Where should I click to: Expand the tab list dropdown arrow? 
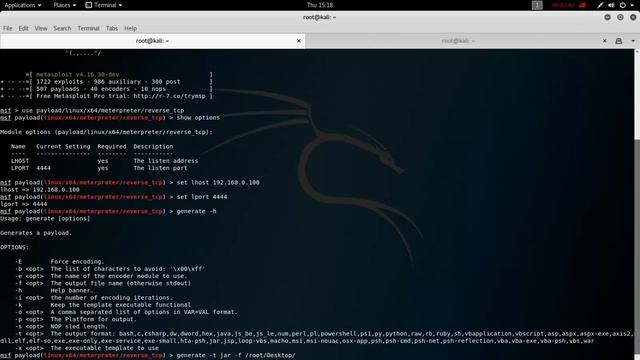click(633, 41)
